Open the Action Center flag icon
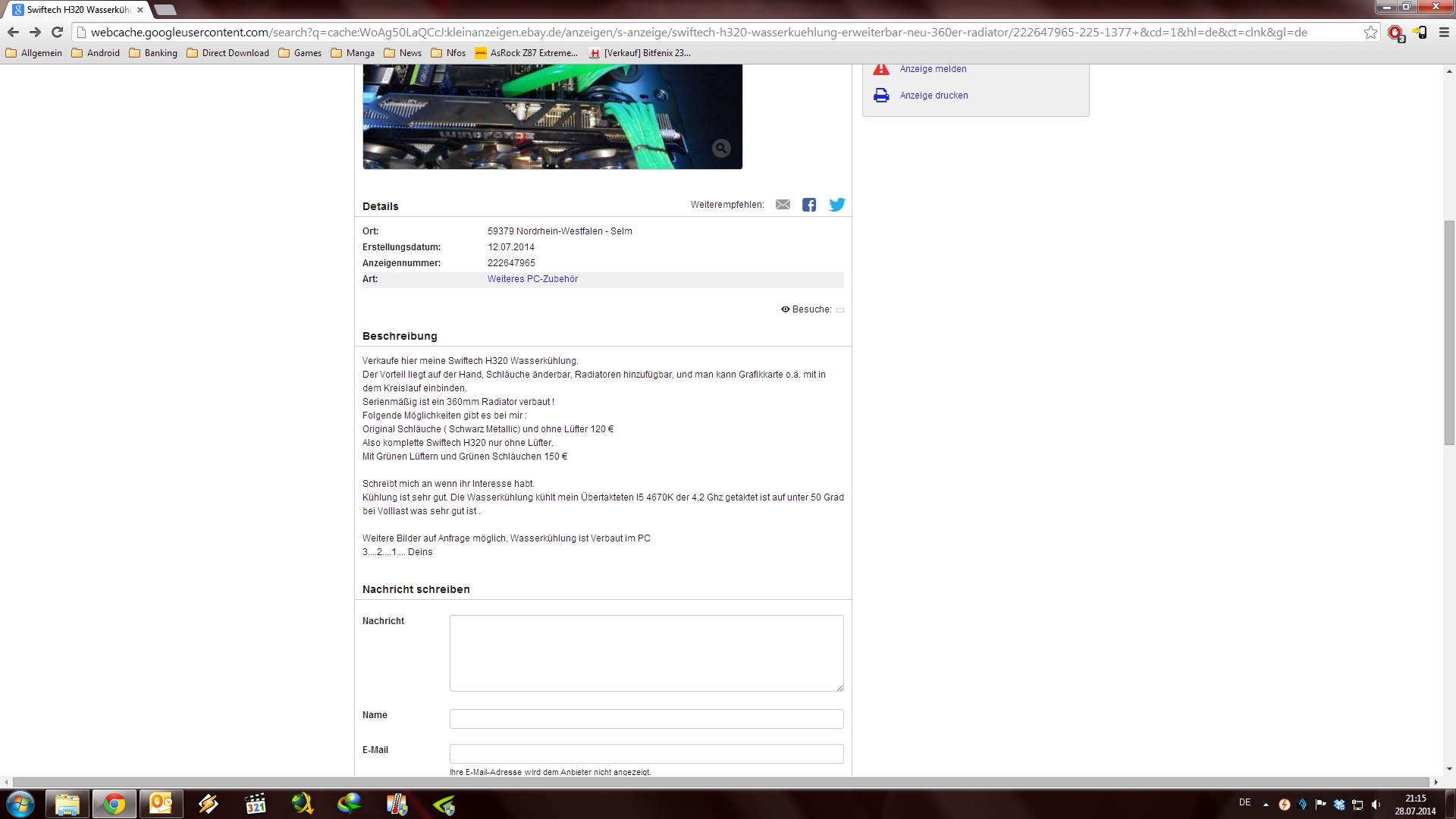The image size is (1456, 819). (1321, 805)
